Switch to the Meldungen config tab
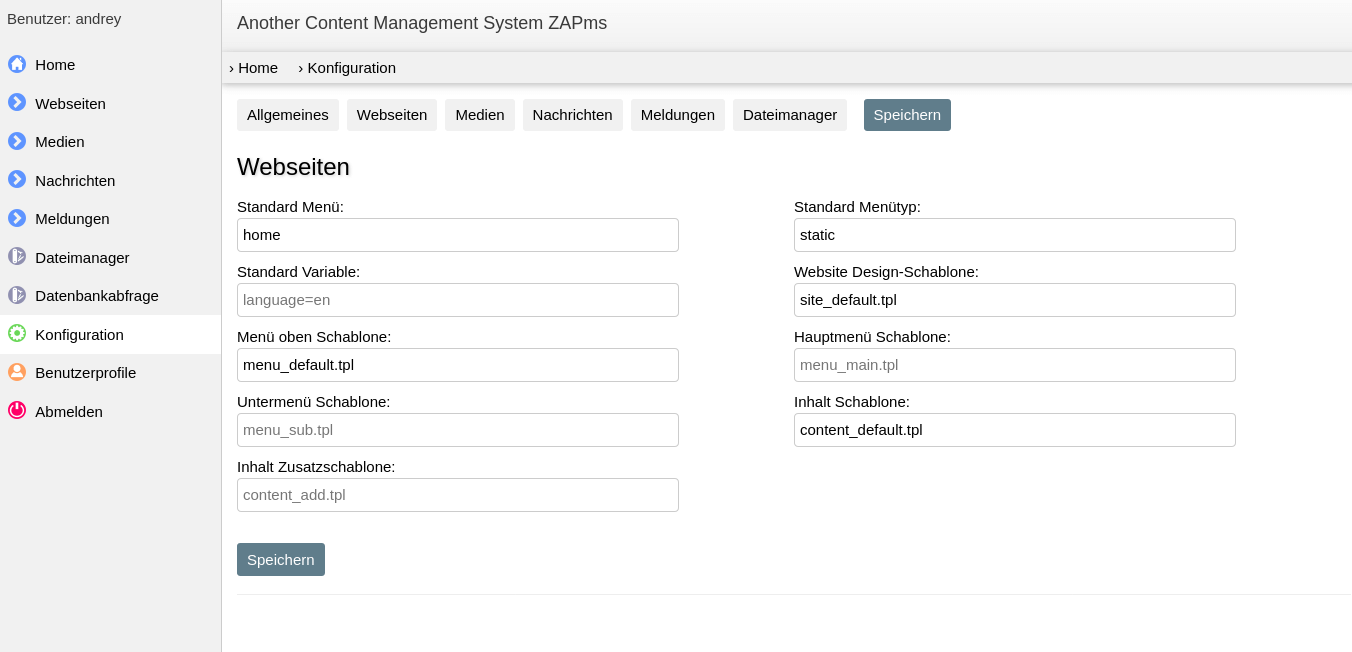The height and width of the screenshot is (652, 1352). click(678, 115)
